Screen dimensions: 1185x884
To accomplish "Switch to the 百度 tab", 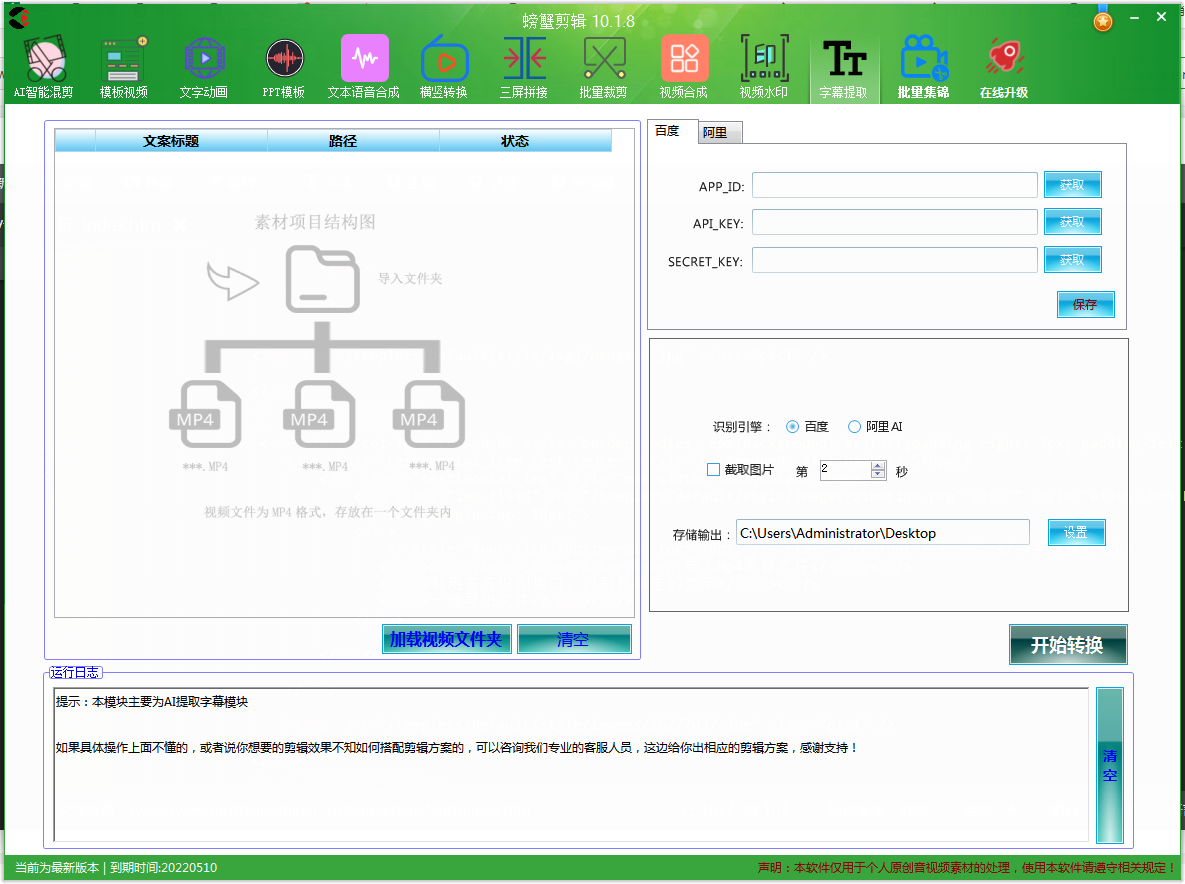I will [671, 131].
